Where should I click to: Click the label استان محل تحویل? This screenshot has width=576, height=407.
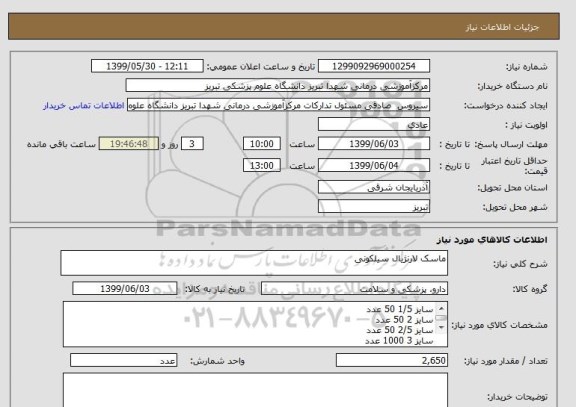click(x=512, y=188)
